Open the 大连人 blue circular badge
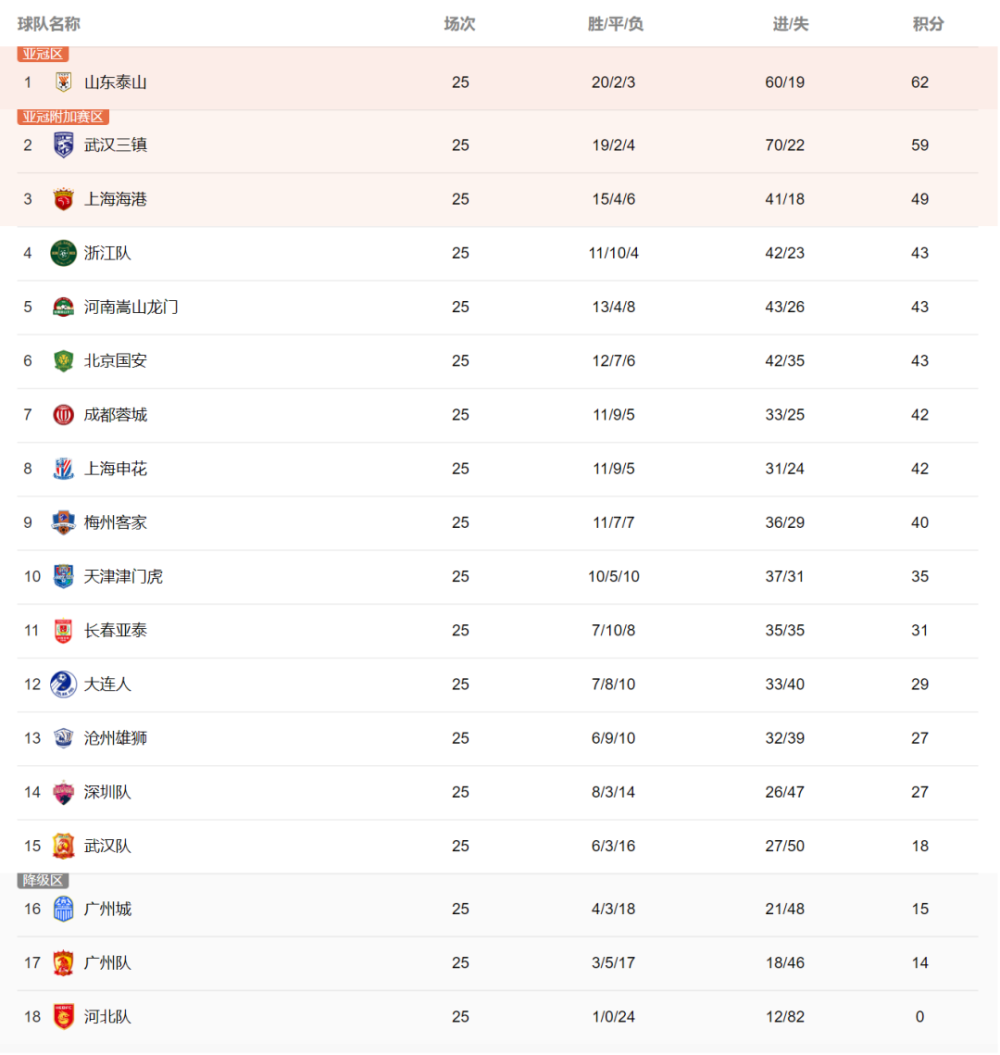This screenshot has height=1055, width=1000. click(x=63, y=684)
